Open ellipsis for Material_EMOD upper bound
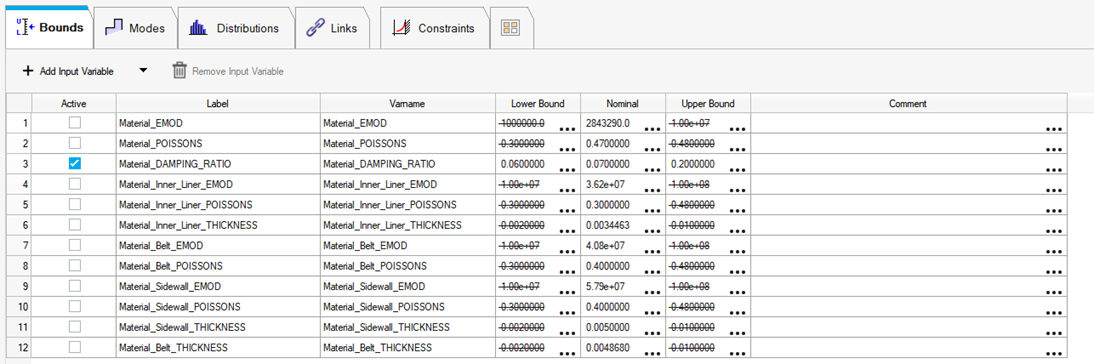Screen dimensions: 1094x364 coord(738,130)
